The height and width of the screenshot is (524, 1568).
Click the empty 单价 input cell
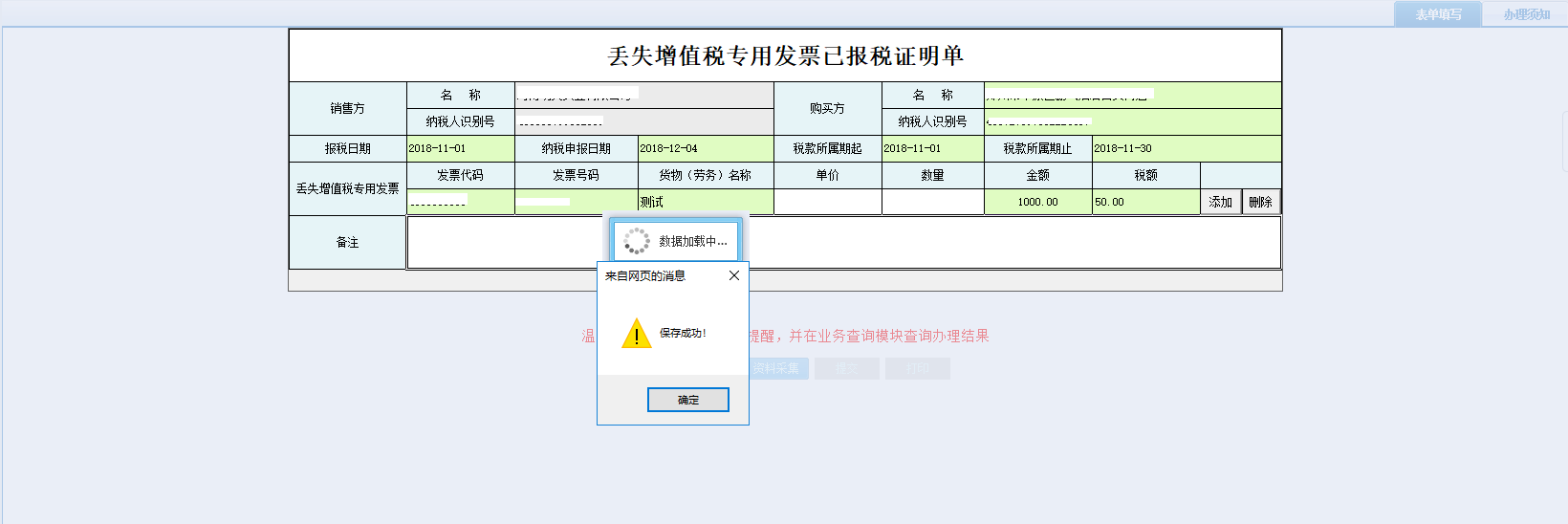827,202
